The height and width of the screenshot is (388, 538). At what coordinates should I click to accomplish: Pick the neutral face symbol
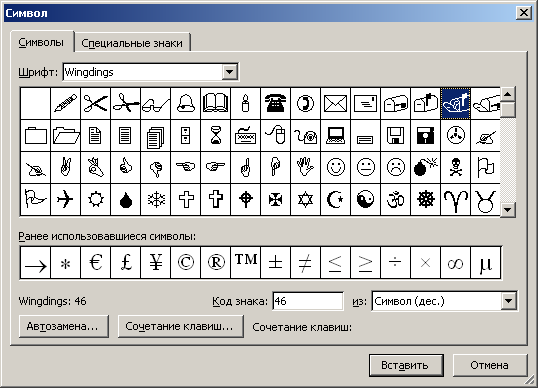(366, 167)
